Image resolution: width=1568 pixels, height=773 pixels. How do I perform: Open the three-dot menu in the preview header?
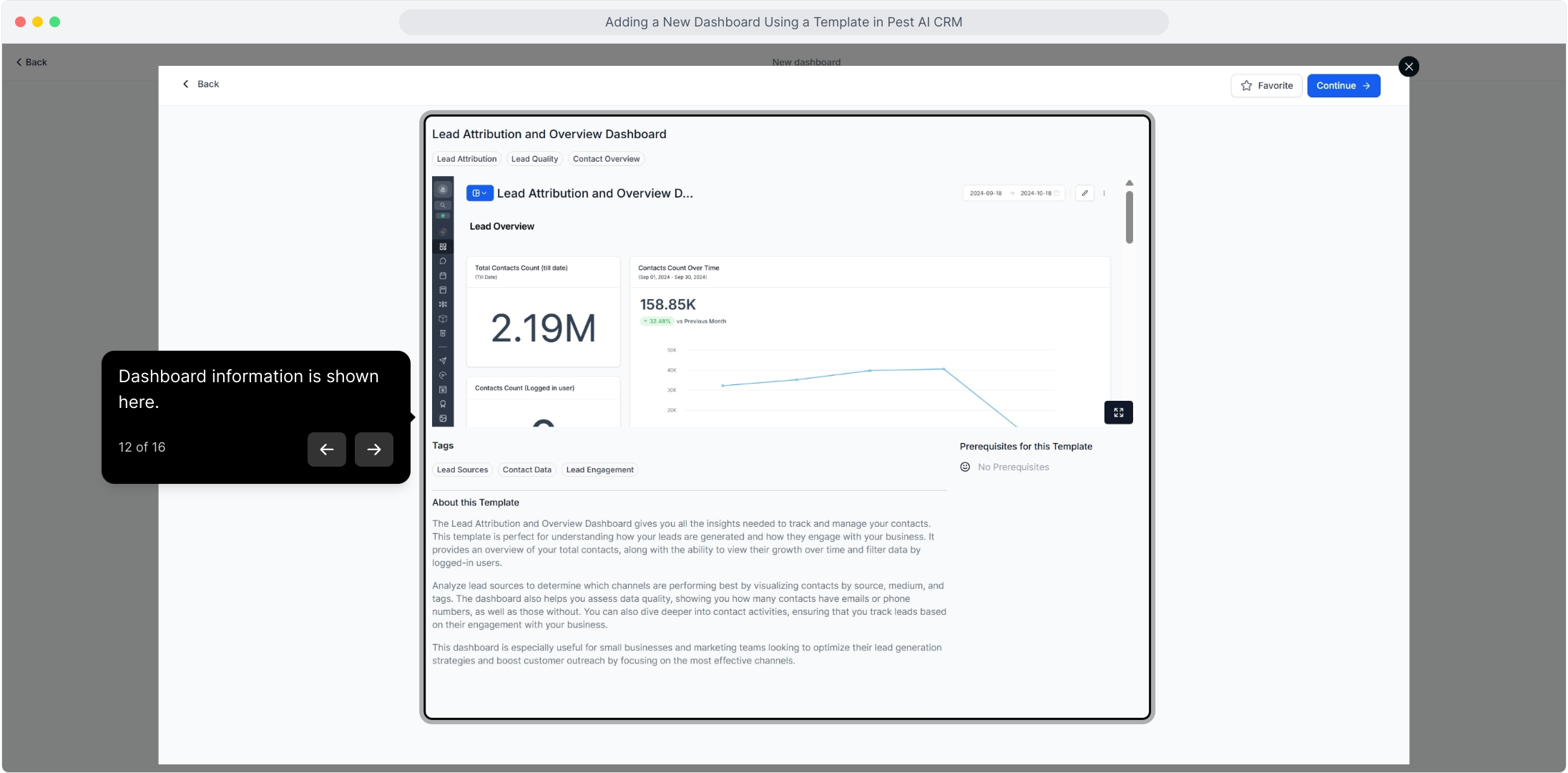point(1104,193)
